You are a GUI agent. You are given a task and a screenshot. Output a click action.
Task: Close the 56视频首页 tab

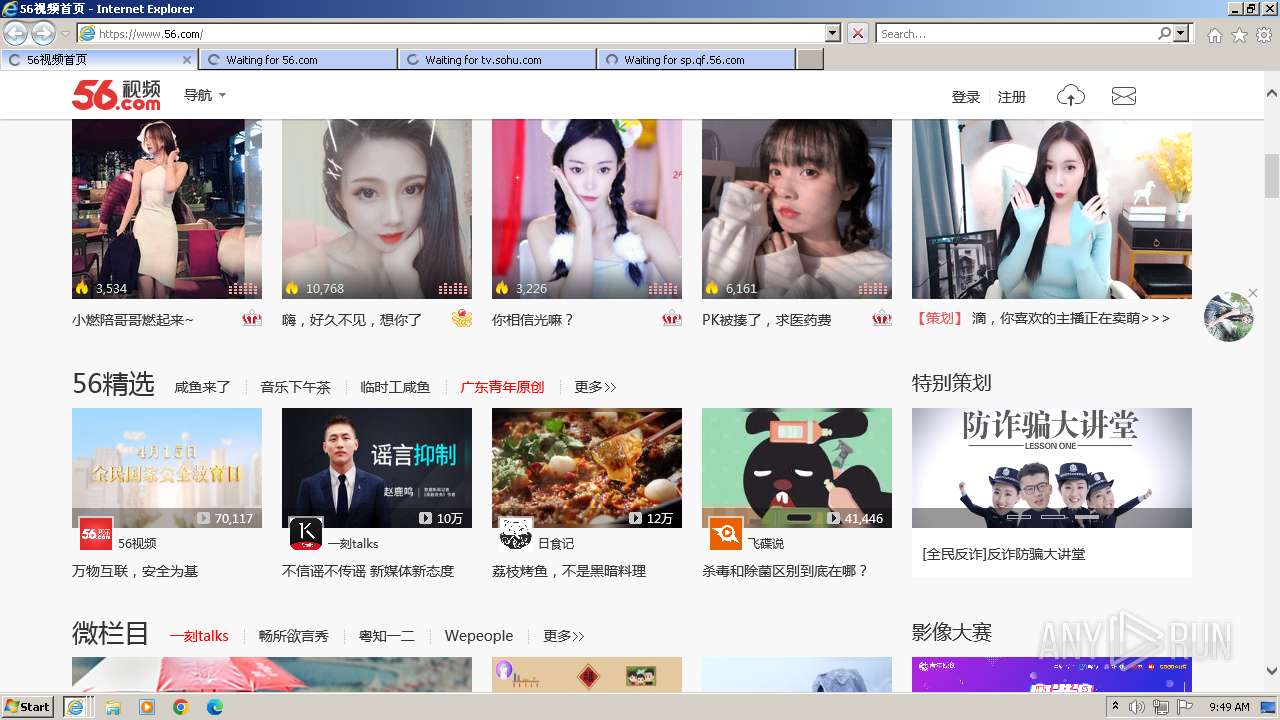[x=186, y=60]
